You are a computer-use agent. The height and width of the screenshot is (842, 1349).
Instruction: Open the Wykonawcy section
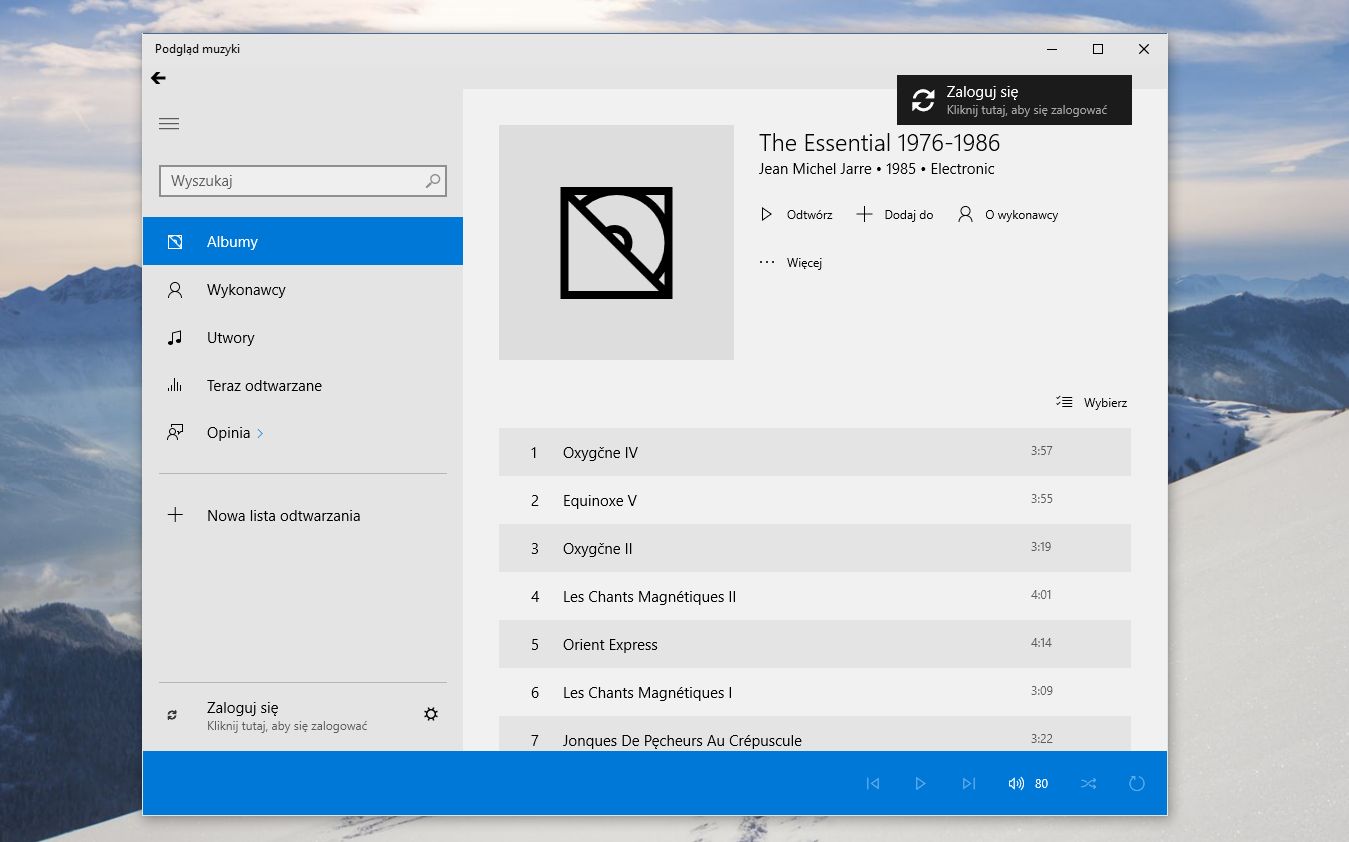pyautogui.click(x=303, y=290)
